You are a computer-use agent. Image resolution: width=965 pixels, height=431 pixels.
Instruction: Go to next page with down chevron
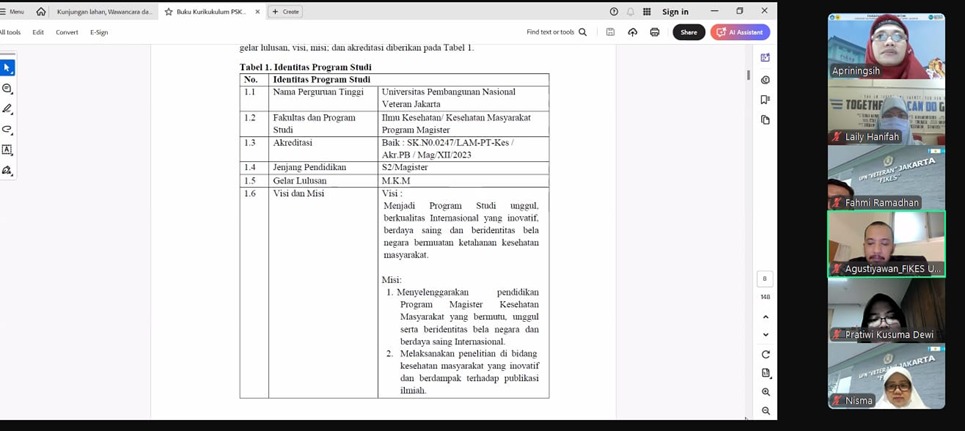click(x=765, y=335)
